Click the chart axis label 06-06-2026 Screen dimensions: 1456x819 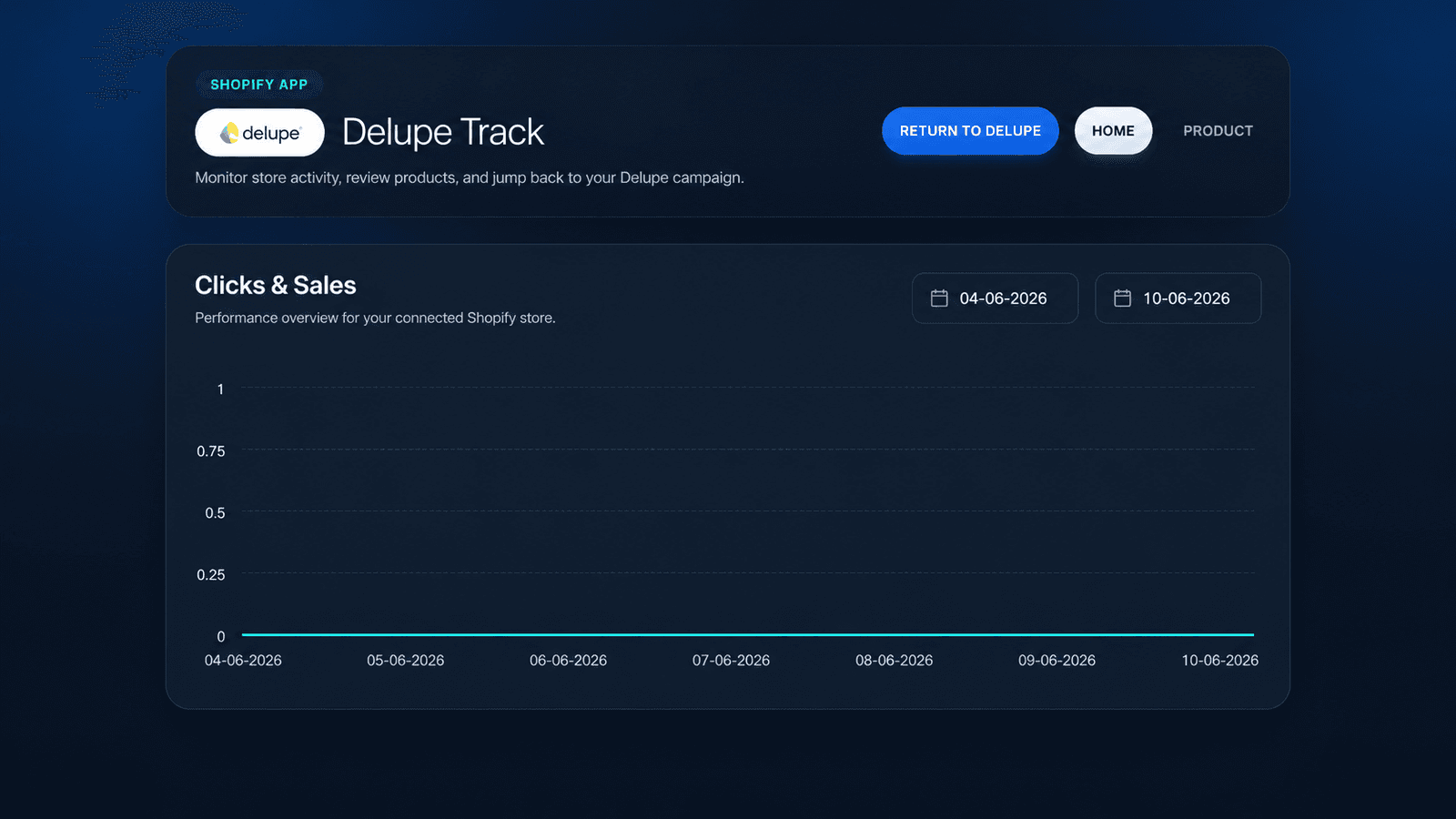(x=569, y=661)
